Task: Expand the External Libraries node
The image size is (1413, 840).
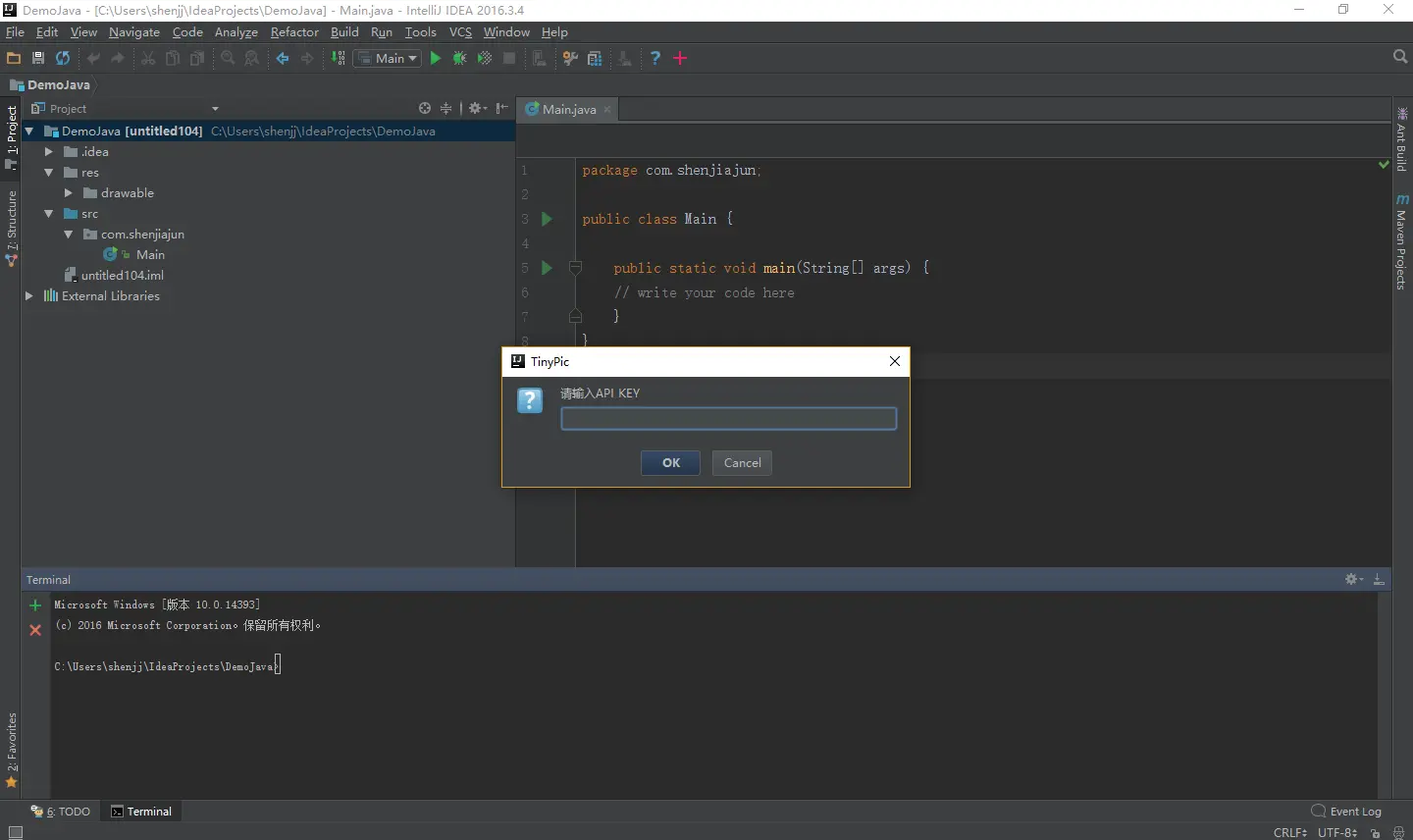Action: (29, 295)
